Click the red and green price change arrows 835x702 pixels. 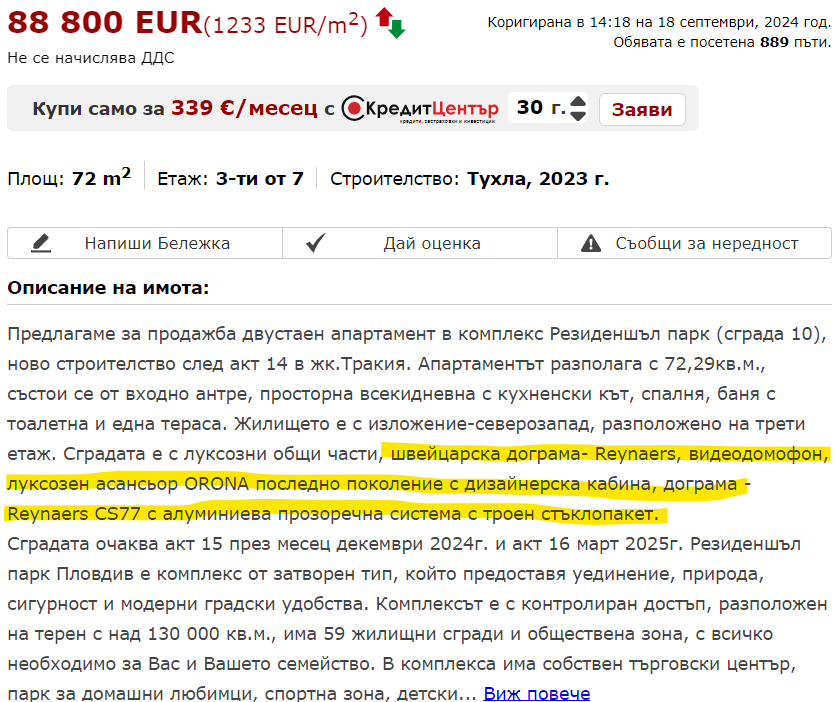390,22
